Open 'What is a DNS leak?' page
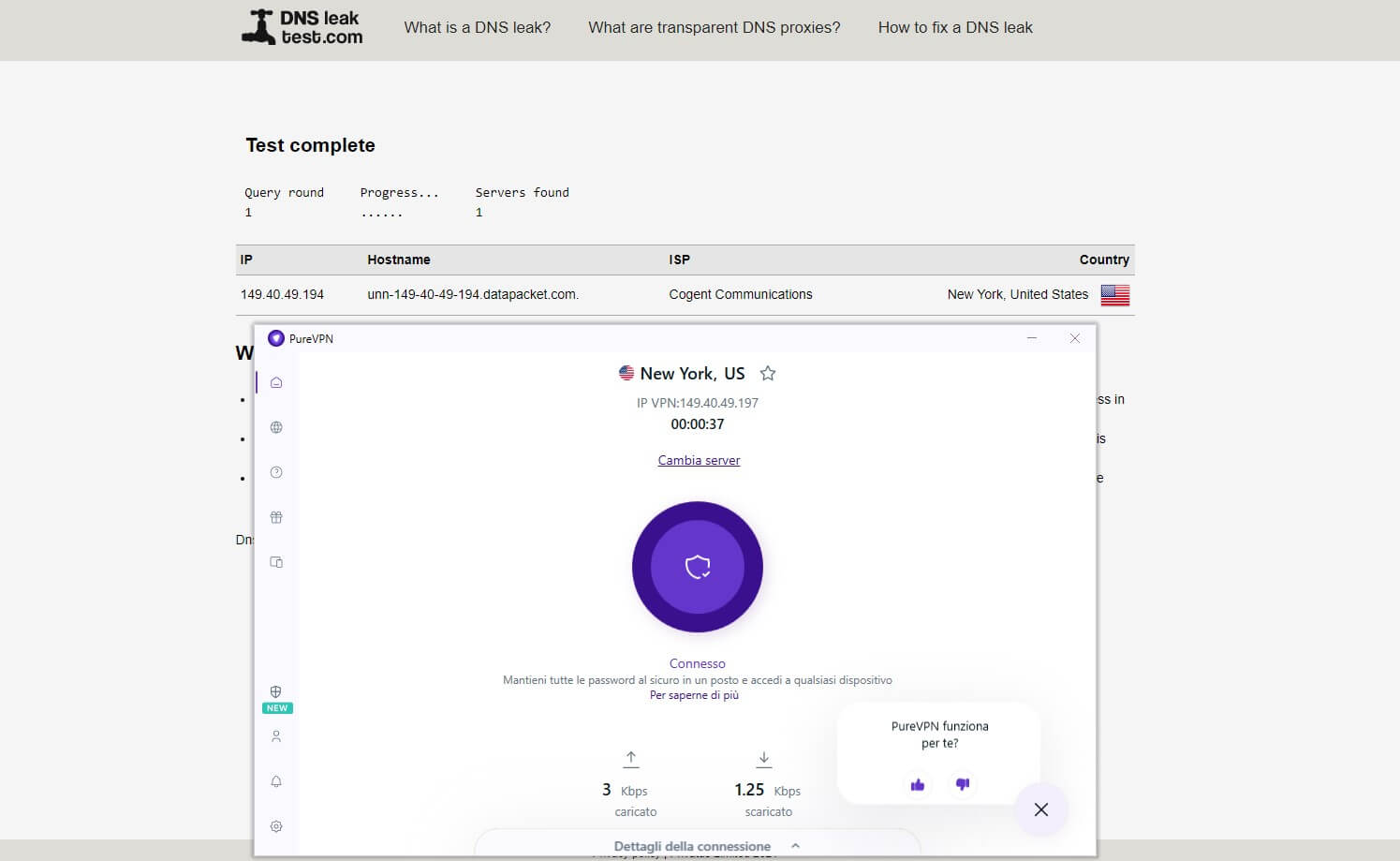 tap(478, 27)
